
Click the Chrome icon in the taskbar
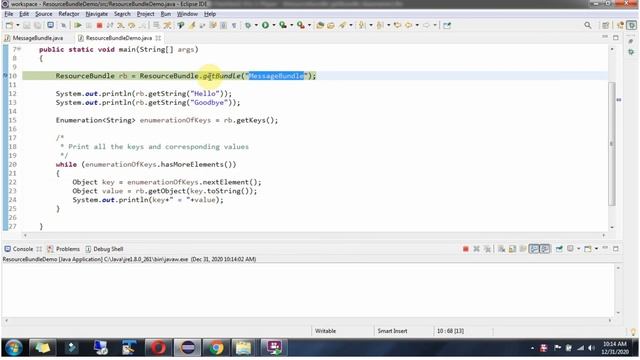pos(216,348)
